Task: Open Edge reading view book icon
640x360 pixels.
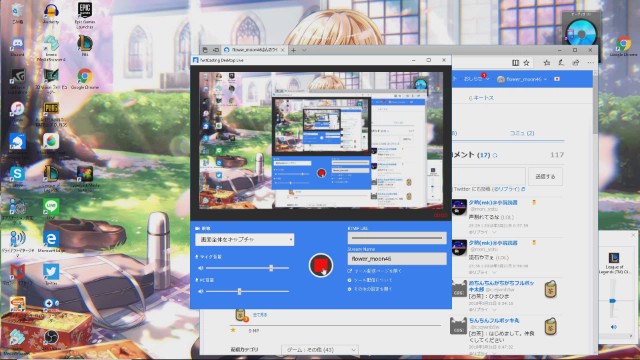Action: click(516, 62)
